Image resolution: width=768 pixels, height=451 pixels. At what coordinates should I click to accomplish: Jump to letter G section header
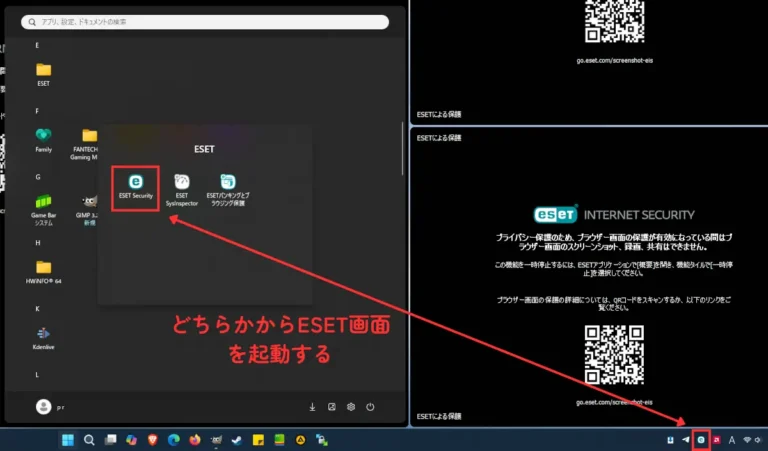(x=37, y=177)
